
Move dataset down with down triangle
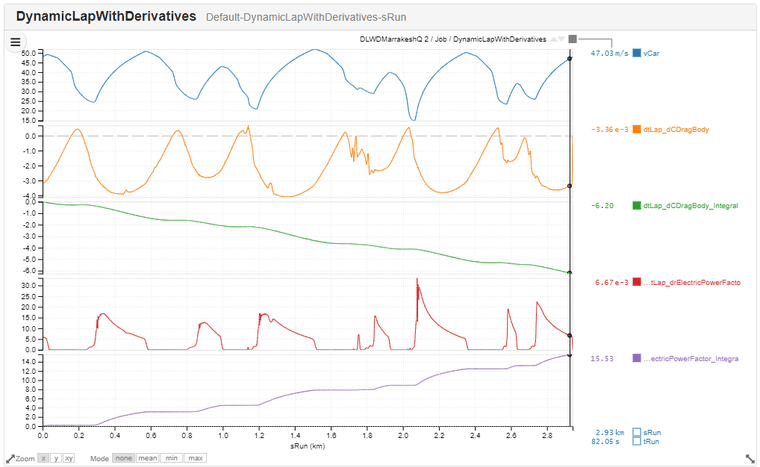(x=562, y=39)
